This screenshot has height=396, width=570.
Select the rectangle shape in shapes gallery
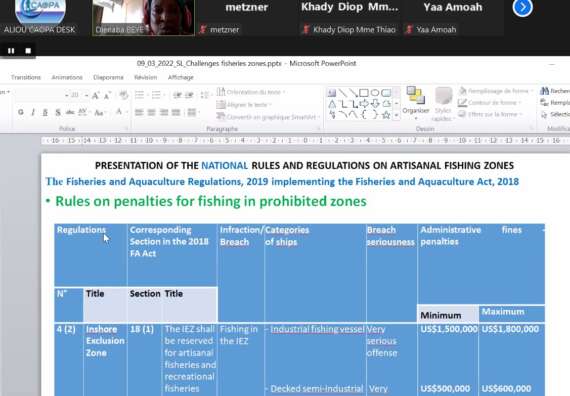(364, 93)
